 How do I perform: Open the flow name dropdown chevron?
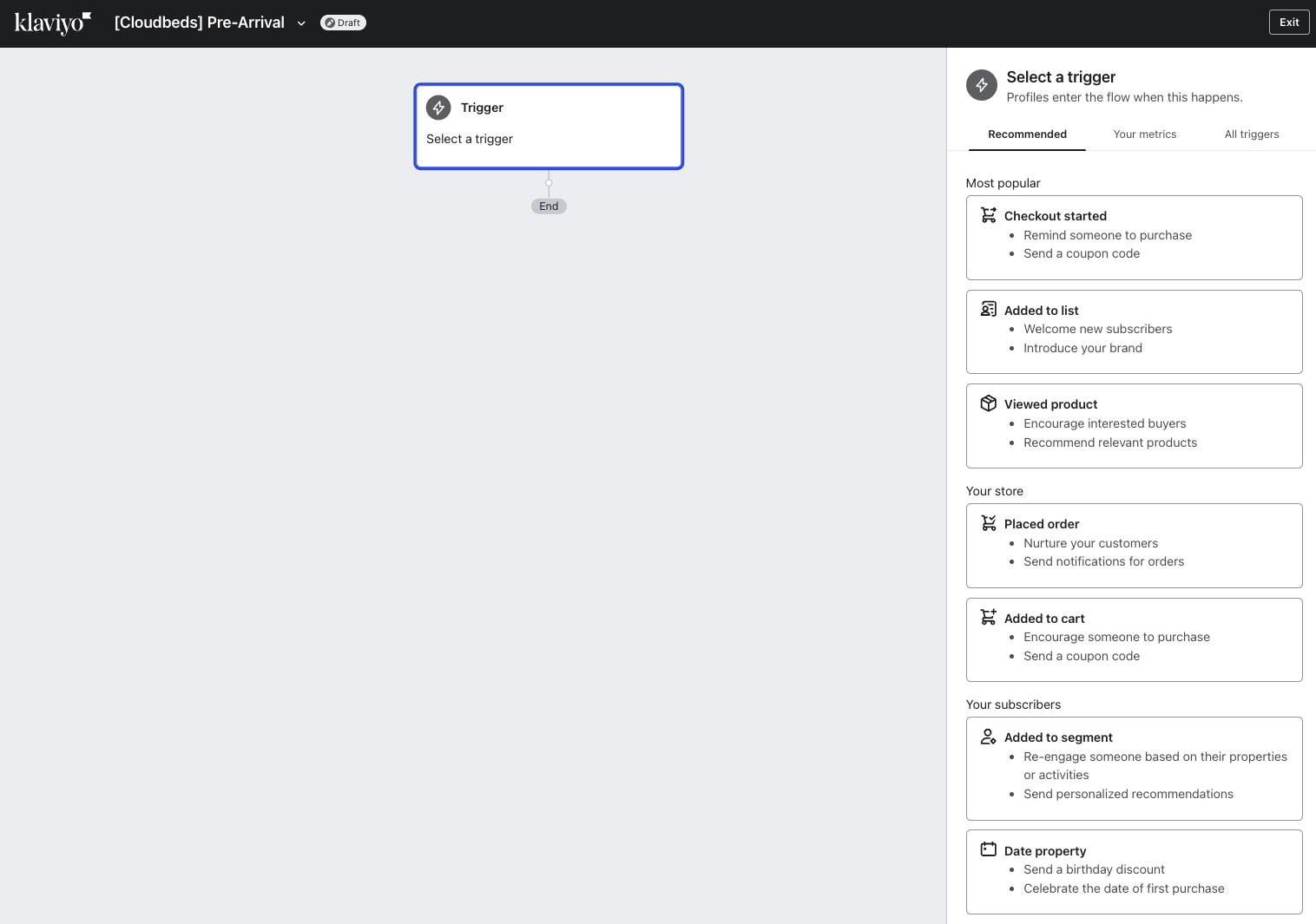click(x=301, y=23)
